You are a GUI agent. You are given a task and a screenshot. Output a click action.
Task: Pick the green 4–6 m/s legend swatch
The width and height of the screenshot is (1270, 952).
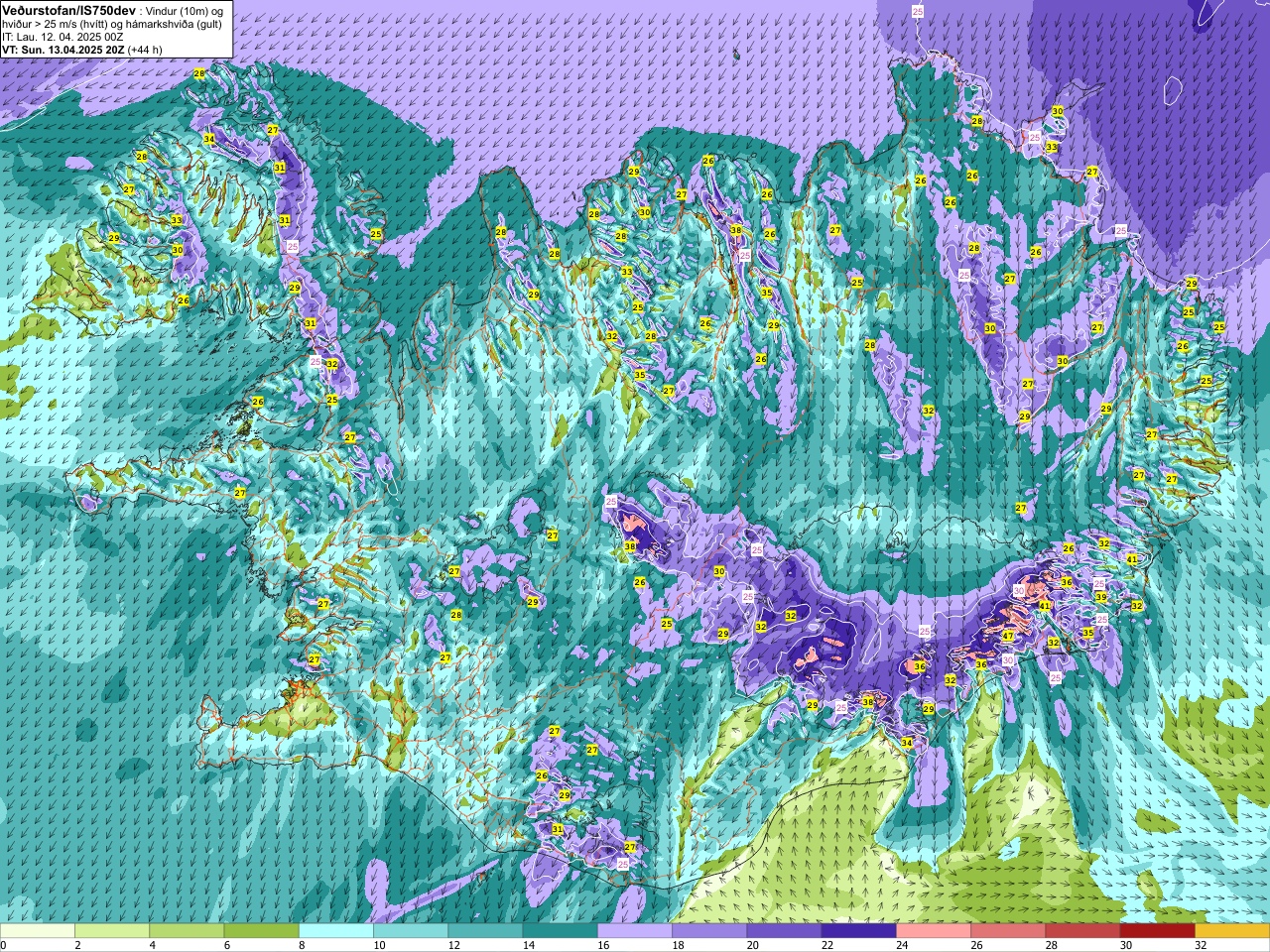(187, 931)
